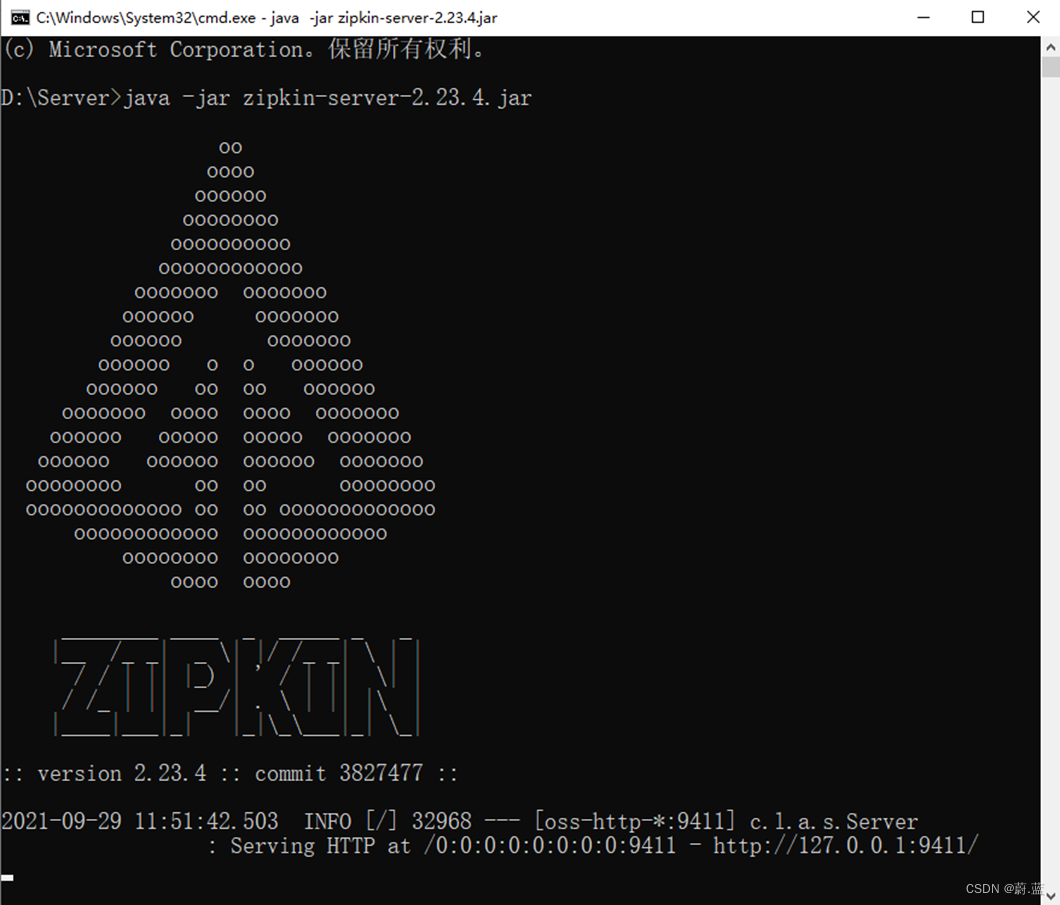The height and width of the screenshot is (905, 1060).
Task: Click the 'commit 3827477' text
Action: (339, 773)
